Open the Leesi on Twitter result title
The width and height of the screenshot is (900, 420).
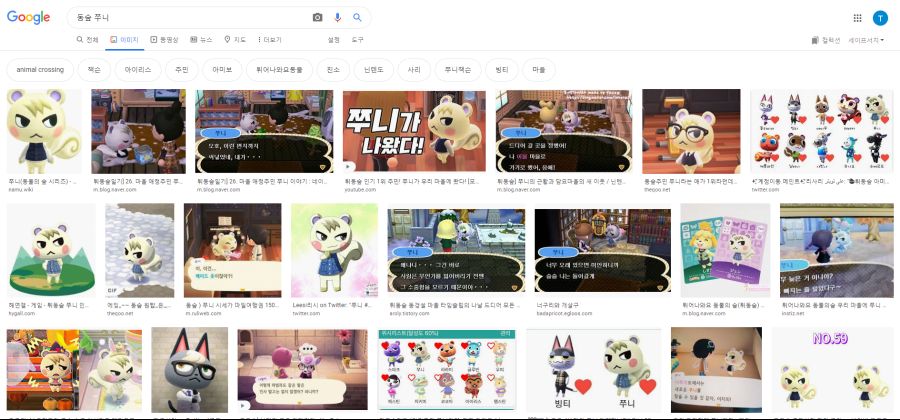click(333, 305)
